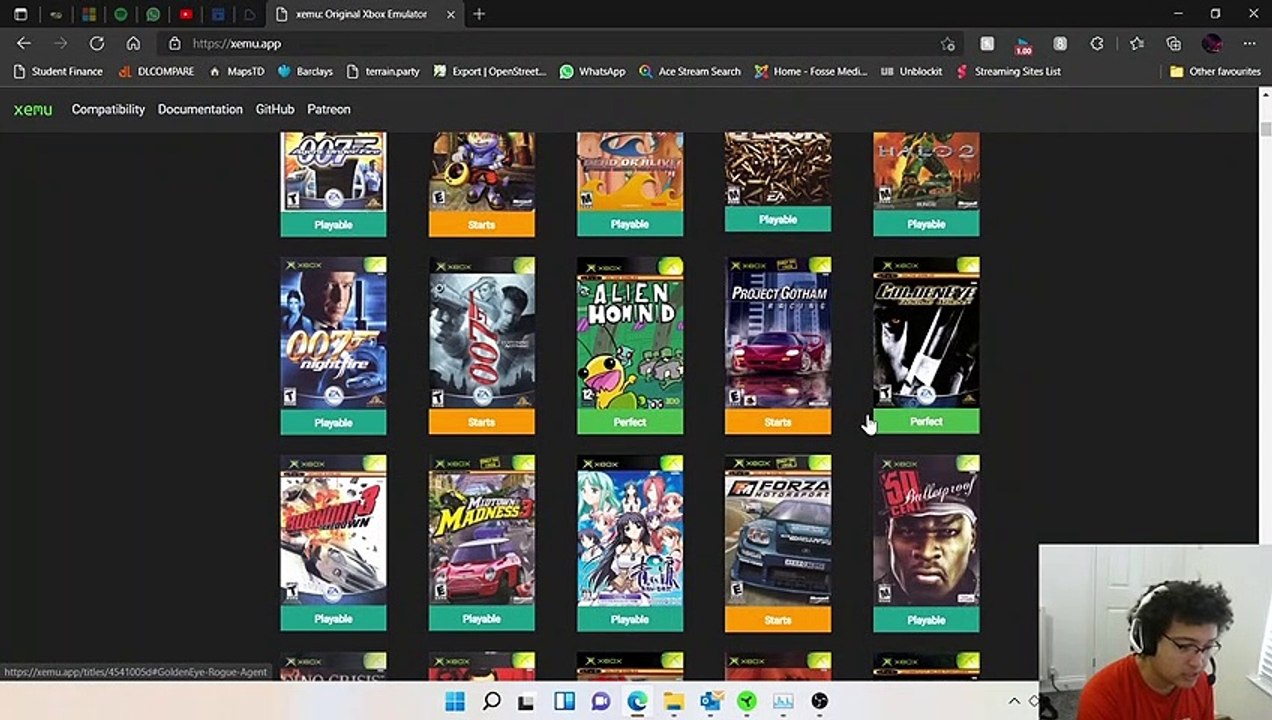This screenshot has width=1272, height=720.
Task: Open the Midtown Madness 3 cover
Action: click(482, 531)
